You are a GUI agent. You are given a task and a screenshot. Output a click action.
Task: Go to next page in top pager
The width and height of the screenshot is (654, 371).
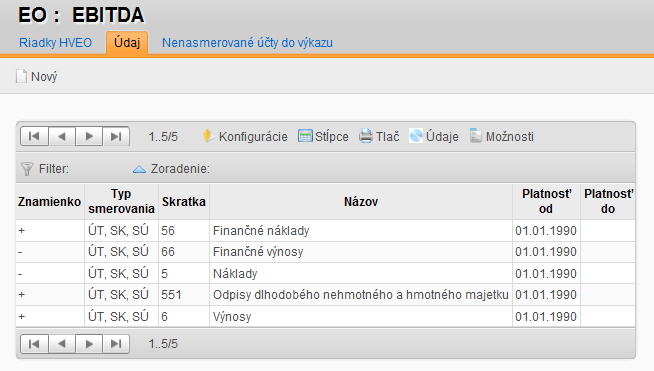(x=89, y=136)
